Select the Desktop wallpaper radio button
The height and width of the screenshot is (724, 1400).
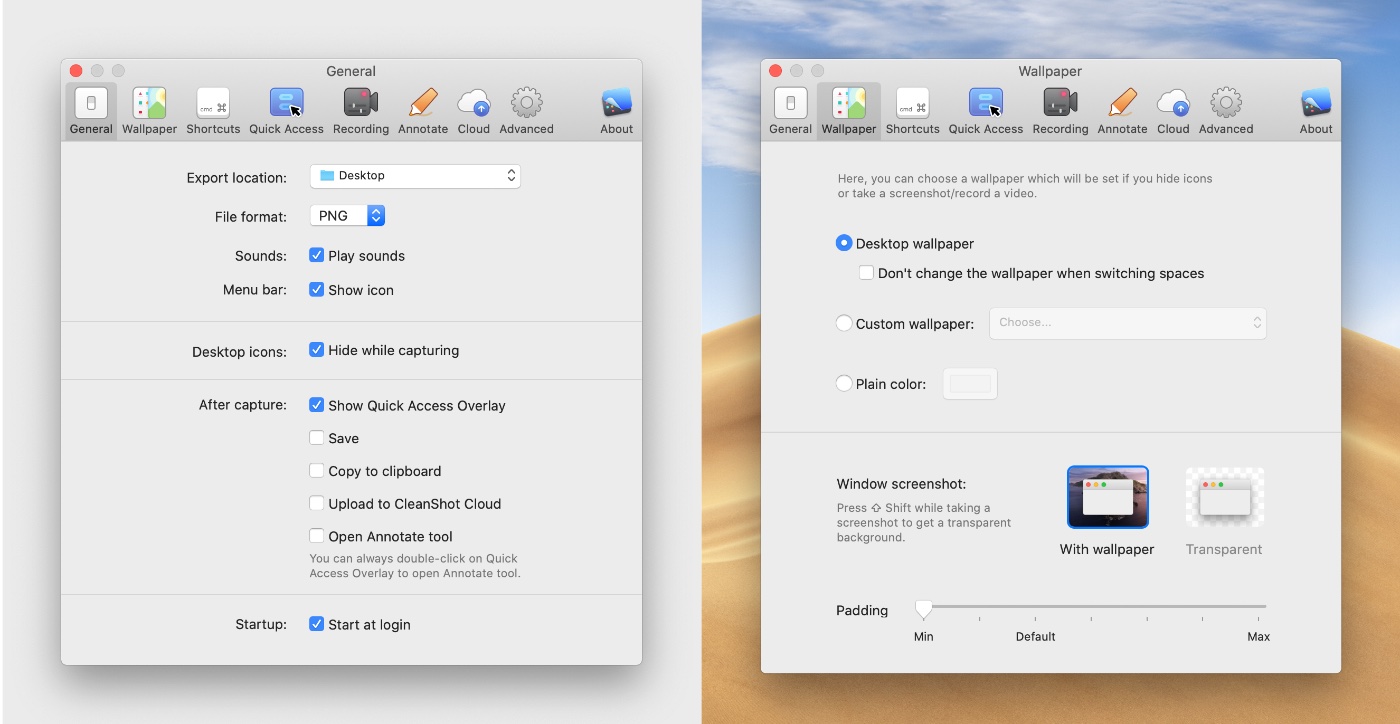pos(844,243)
